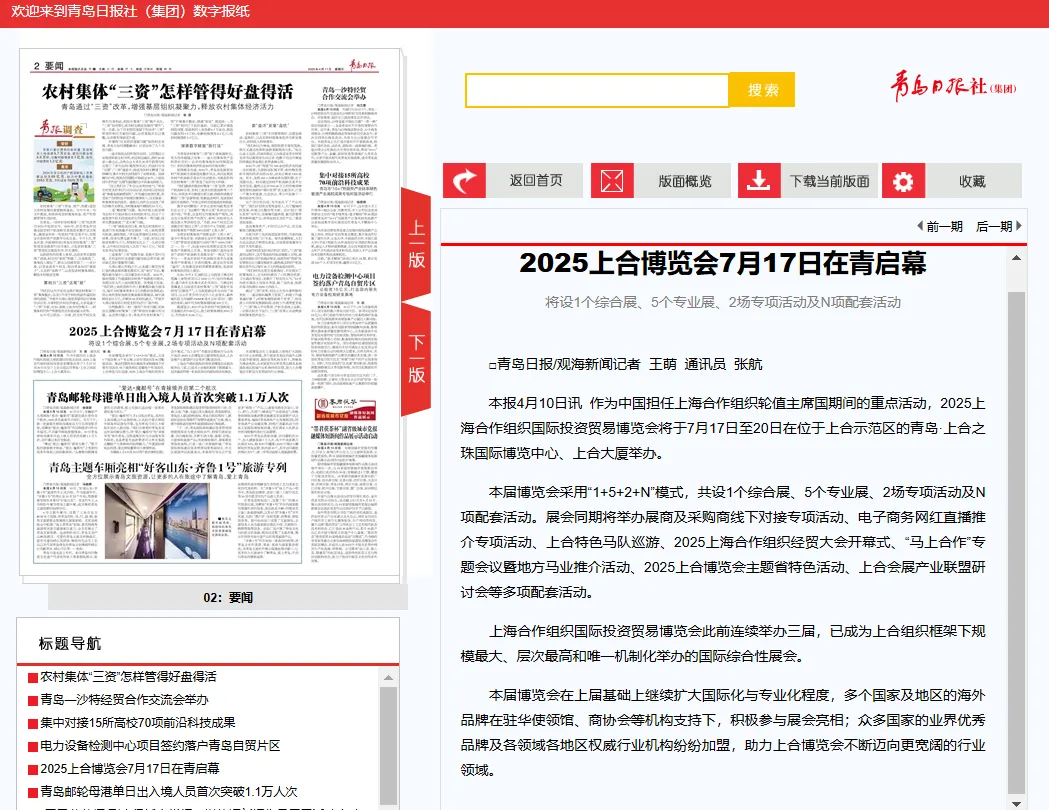Click the red return-arrow icon
The width and height of the screenshot is (1049, 810).
[x=464, y=181]
